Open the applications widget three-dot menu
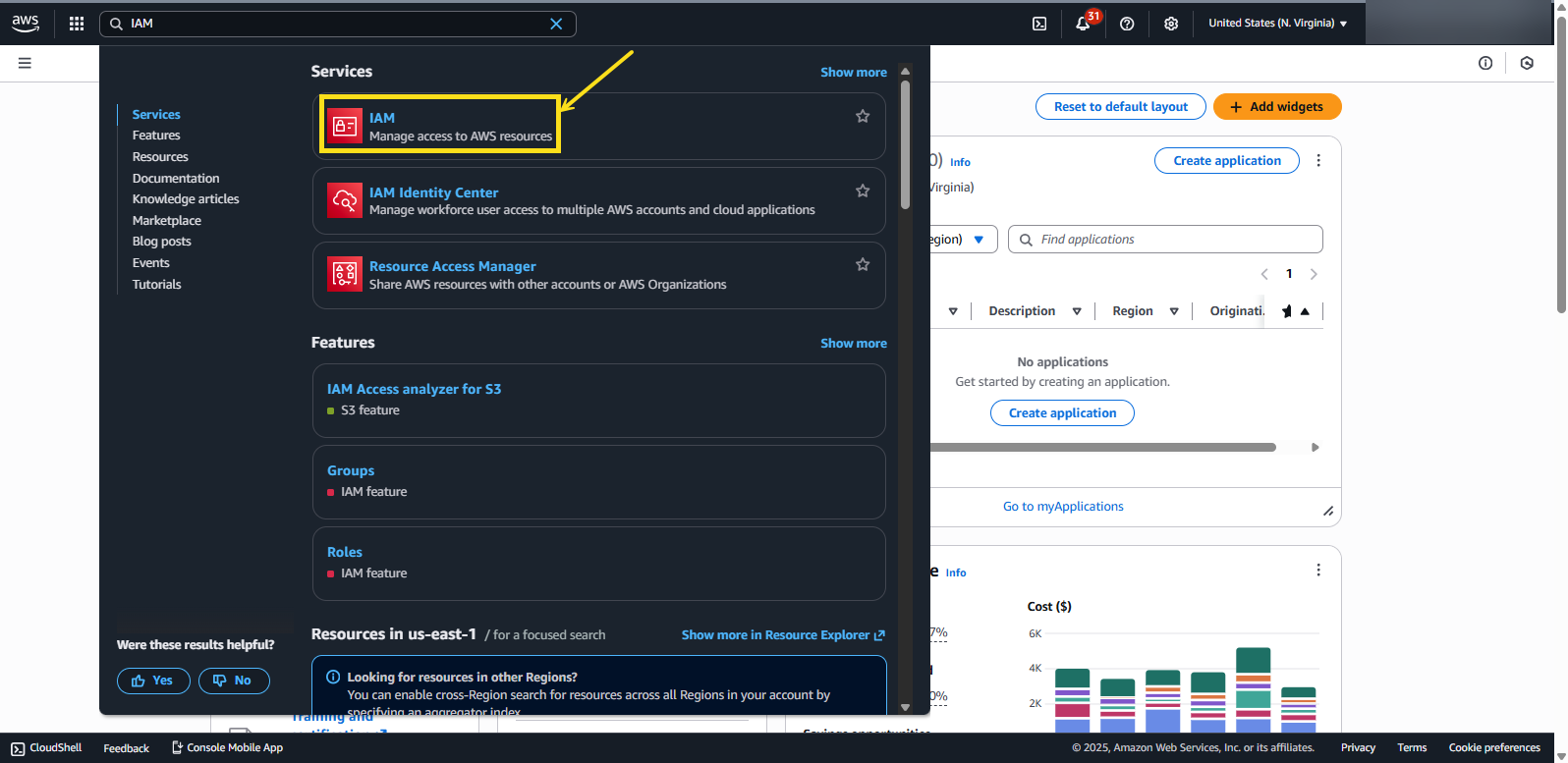This screenshot has height=763, width=1568. (x=1318, y=161)
